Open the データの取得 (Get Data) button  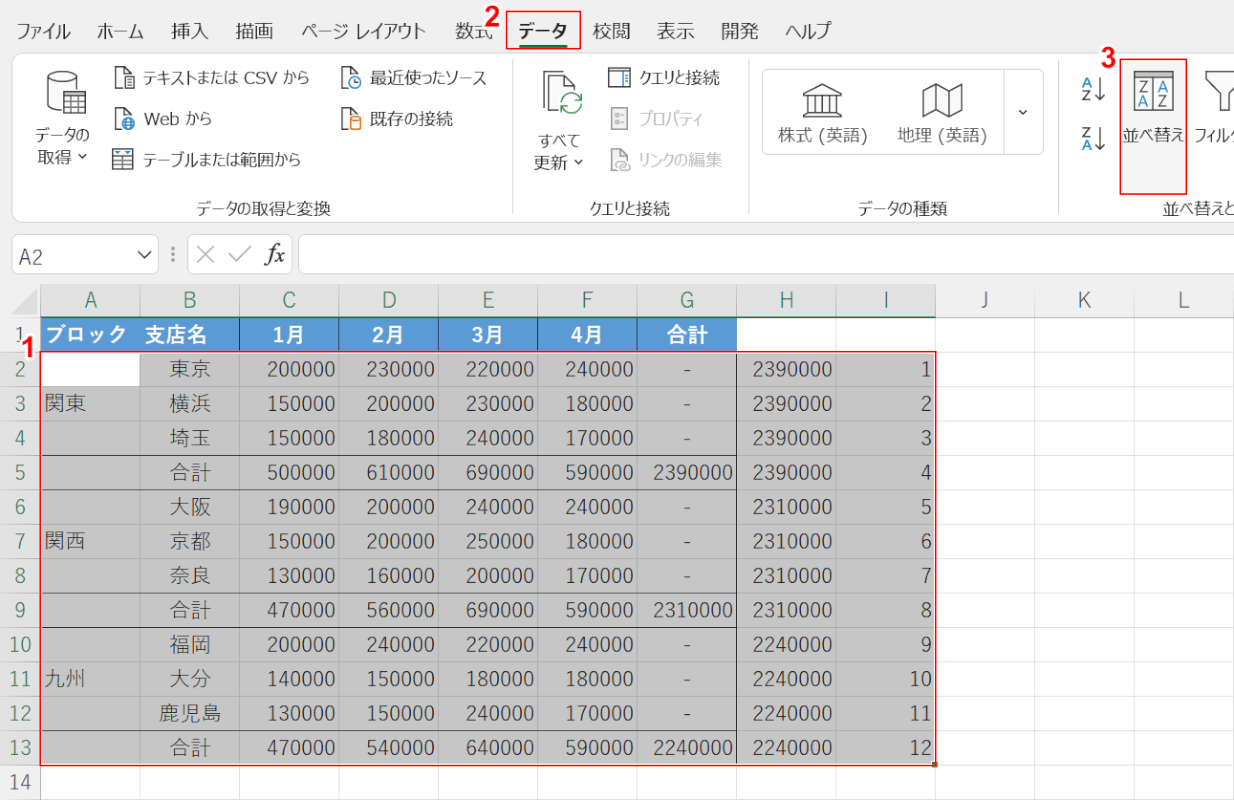coord(63,117)
